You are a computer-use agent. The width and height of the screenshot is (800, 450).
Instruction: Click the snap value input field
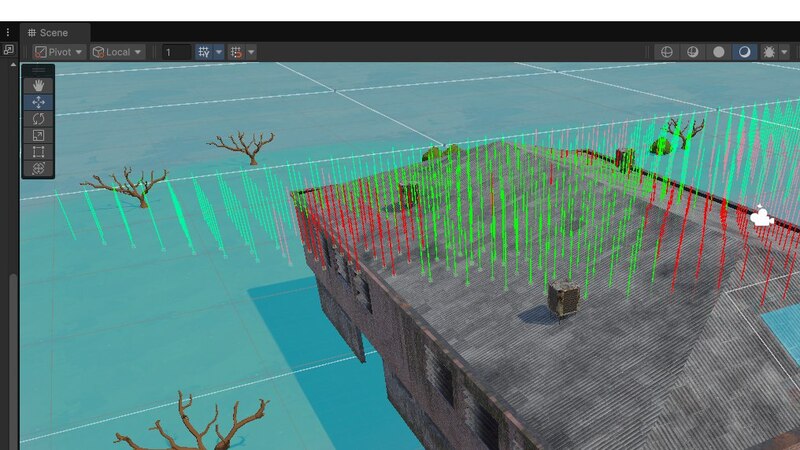[176, 52]
